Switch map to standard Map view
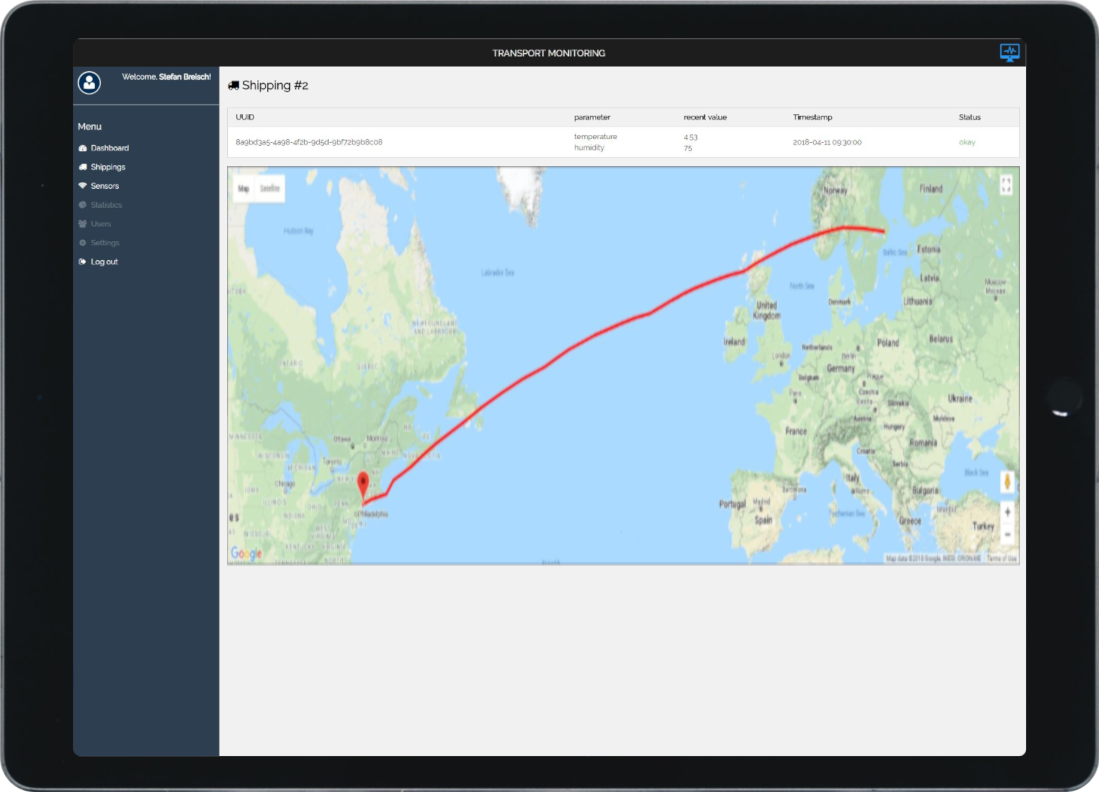This screenshot has height=792, width=1099. [244, 188]
